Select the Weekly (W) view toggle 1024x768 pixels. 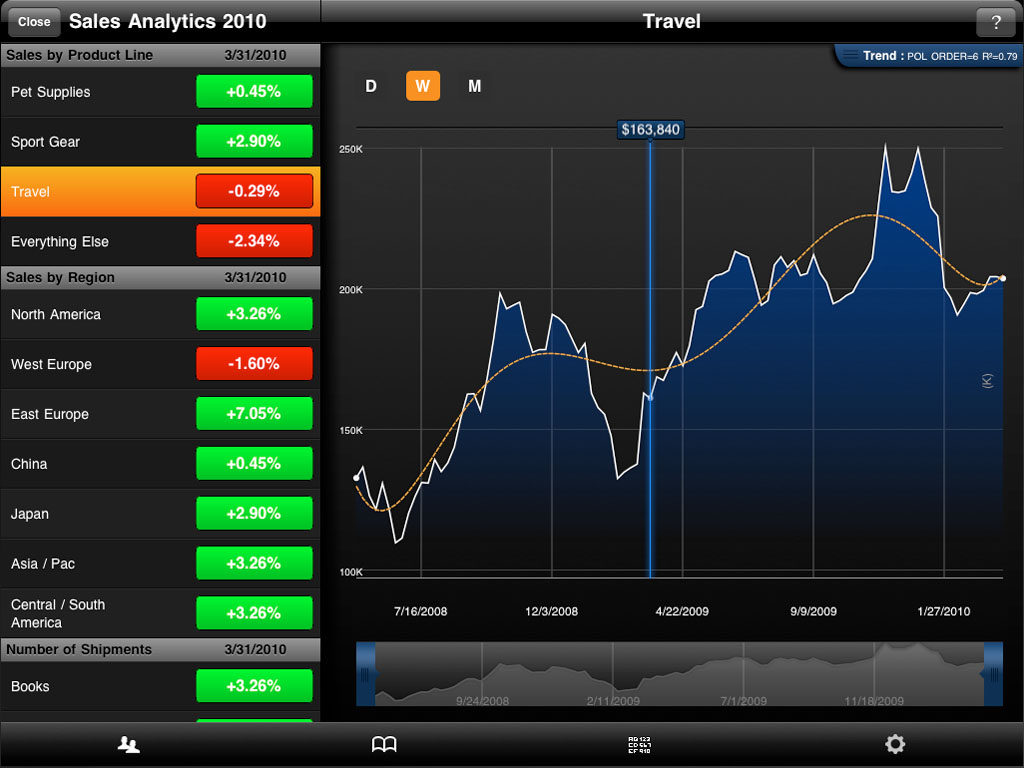pos(422,86)
